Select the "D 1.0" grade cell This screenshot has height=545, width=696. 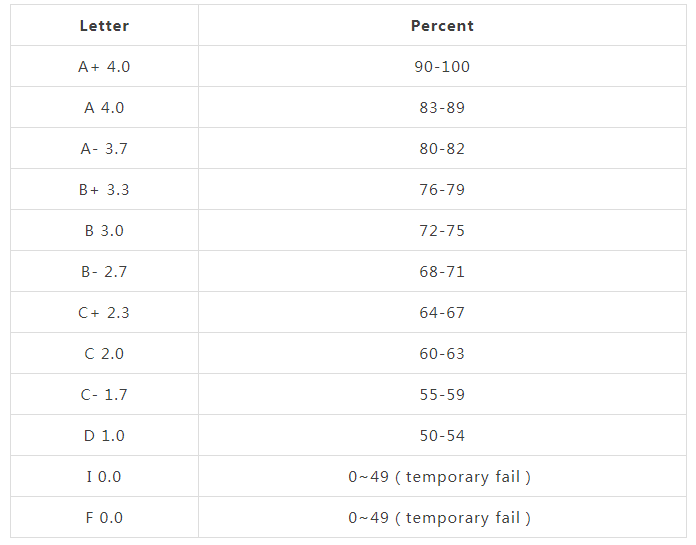[x=104, y=436]
